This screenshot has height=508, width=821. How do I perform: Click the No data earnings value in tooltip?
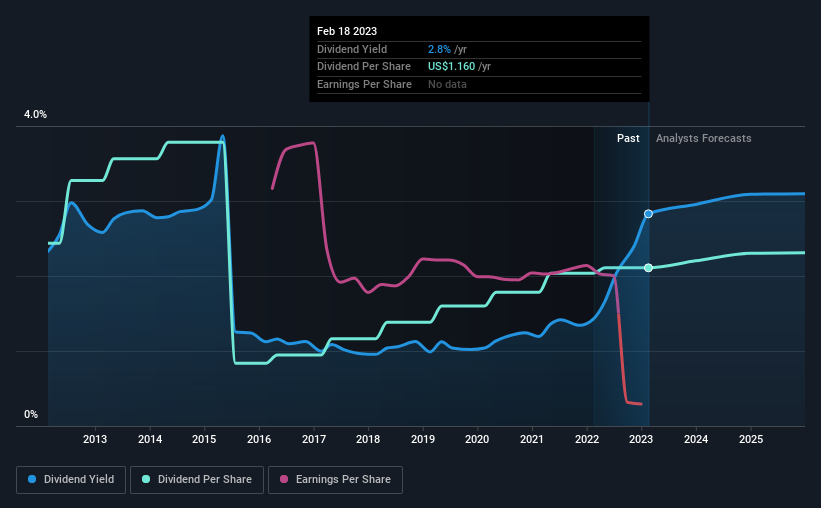click(x=447, y=84)
